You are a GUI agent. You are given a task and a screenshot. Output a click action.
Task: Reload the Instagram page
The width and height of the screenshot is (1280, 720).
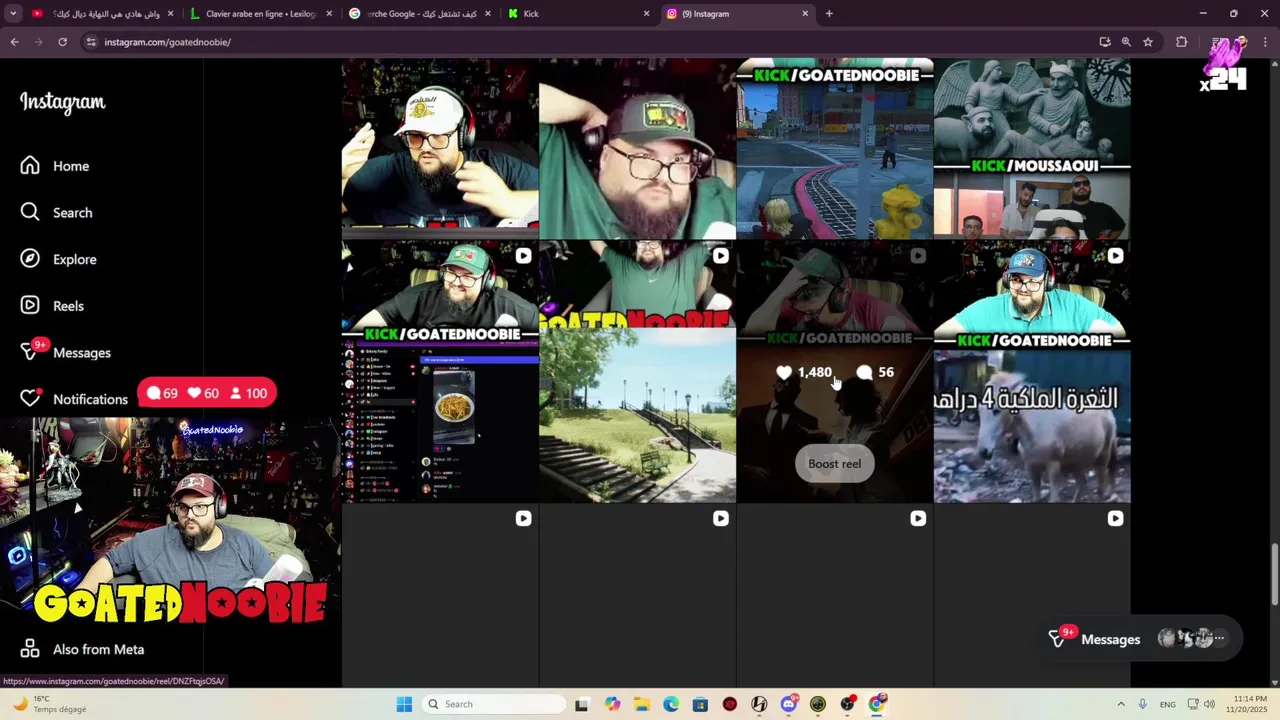[62, 42]
